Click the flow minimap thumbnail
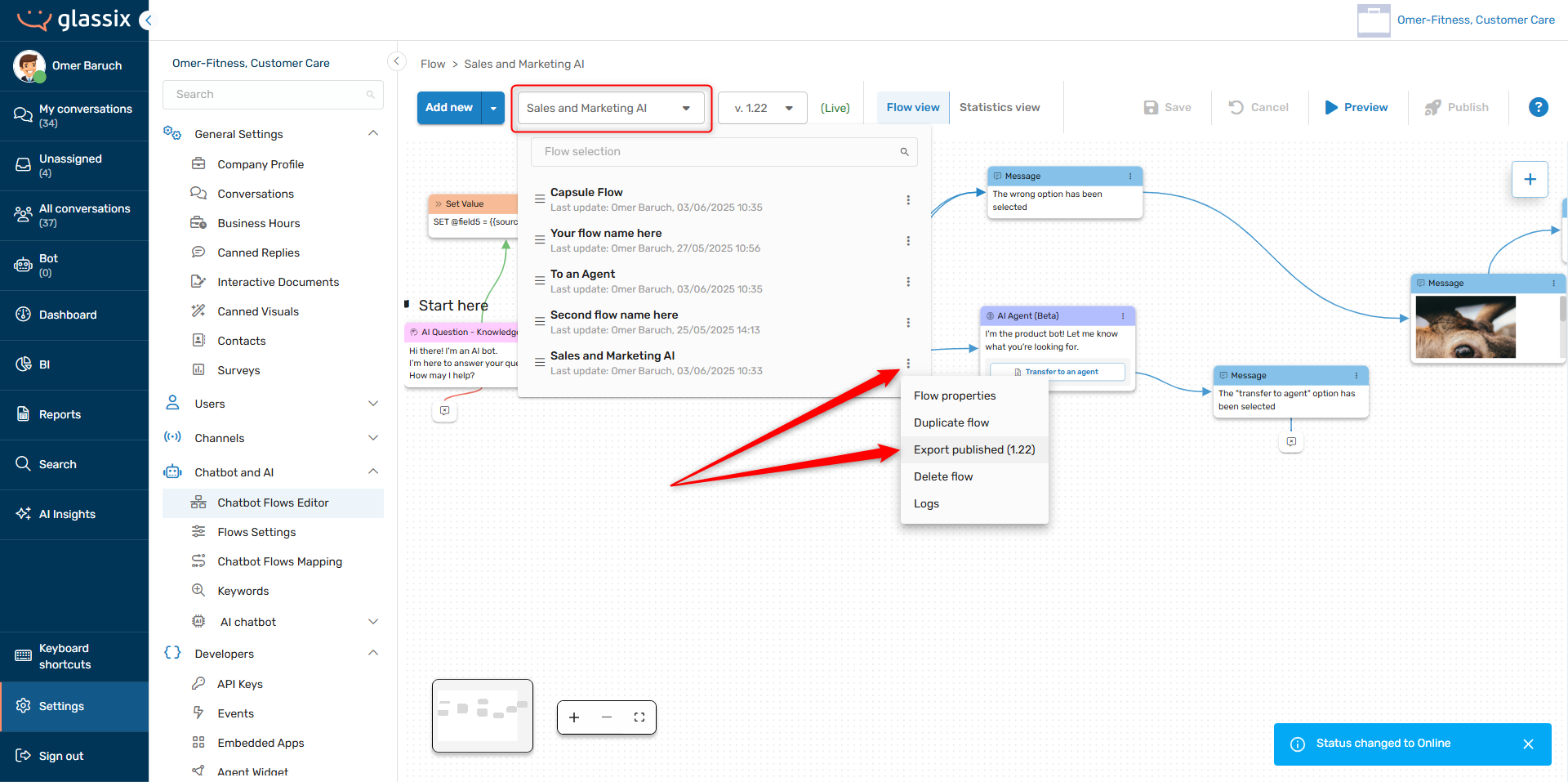This screenshot has width=1568, height=782. click(x=483, y=716)
